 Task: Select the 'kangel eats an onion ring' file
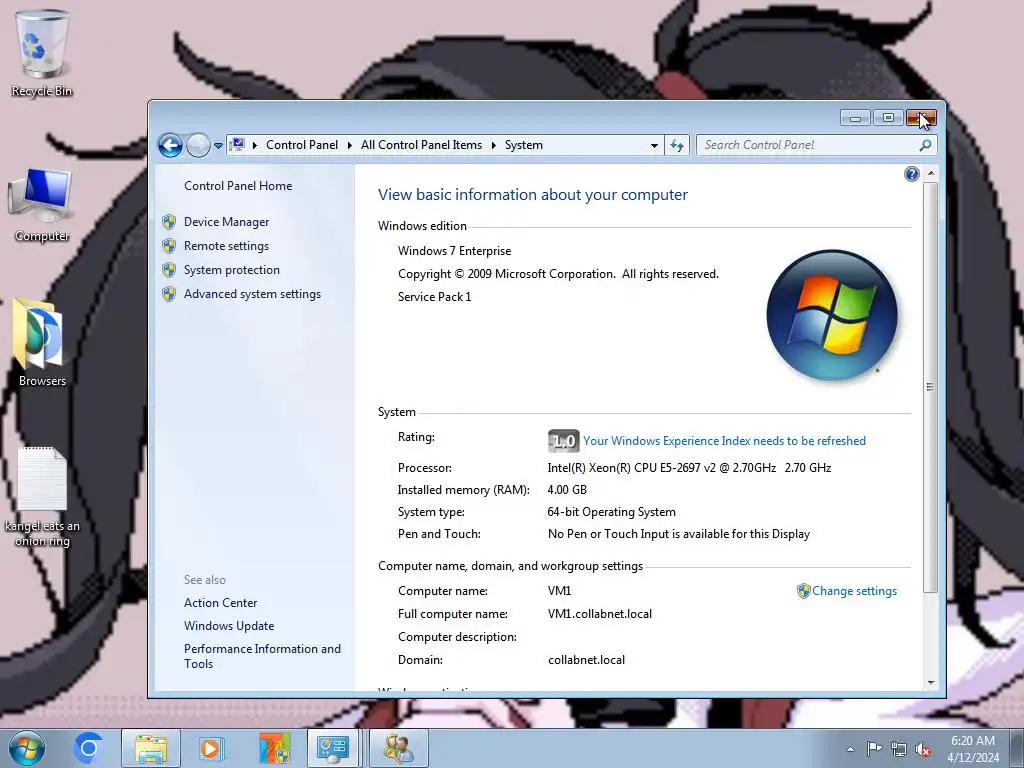(42, 498)
